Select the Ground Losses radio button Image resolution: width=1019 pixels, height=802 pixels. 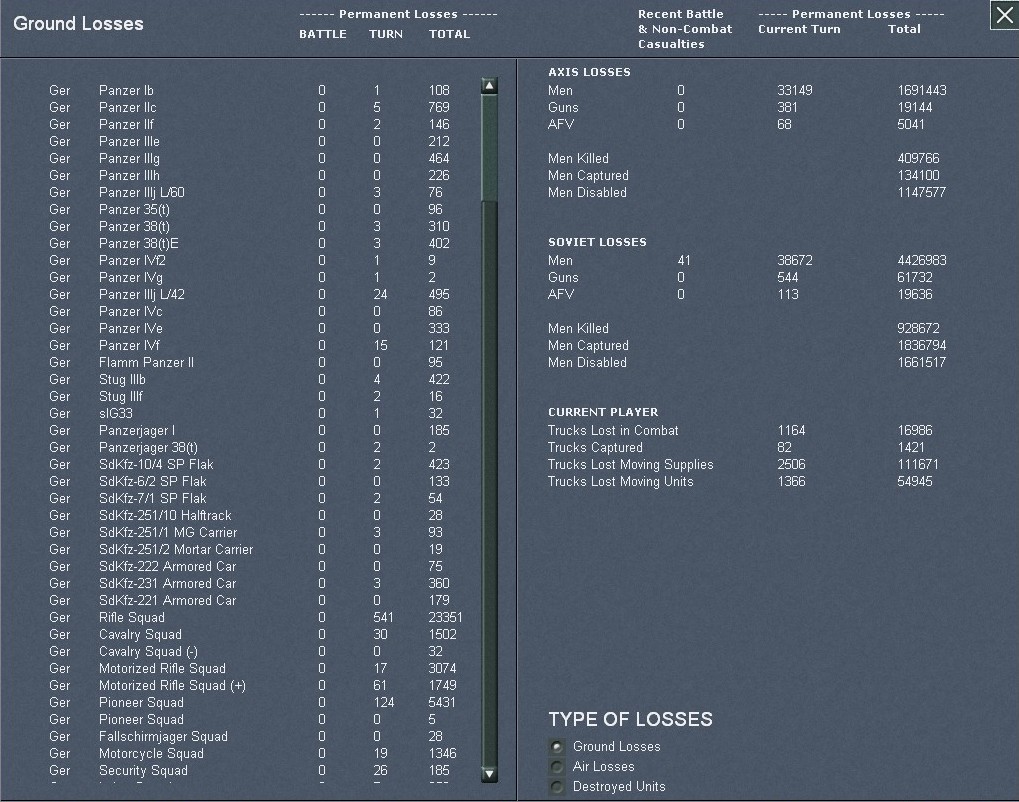coord(556,747)
